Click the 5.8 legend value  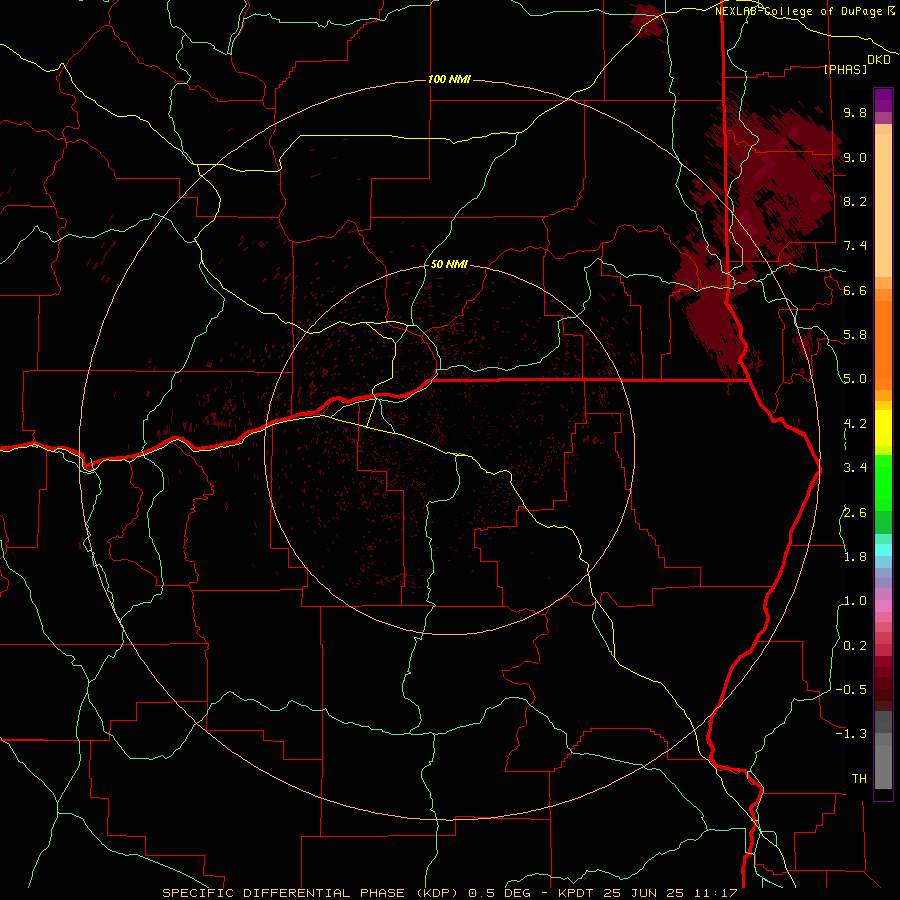(x=855, y=335)
